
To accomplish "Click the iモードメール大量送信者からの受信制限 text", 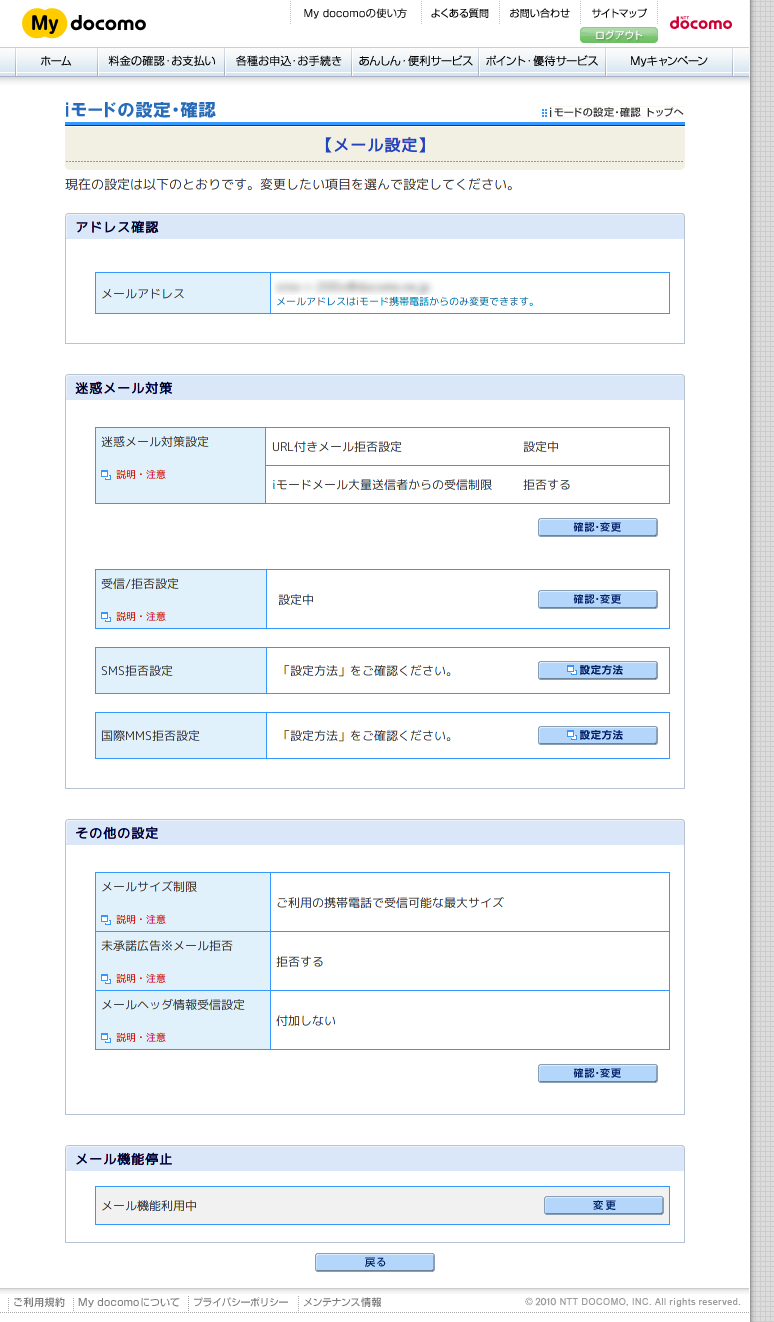I will [382, 485].
